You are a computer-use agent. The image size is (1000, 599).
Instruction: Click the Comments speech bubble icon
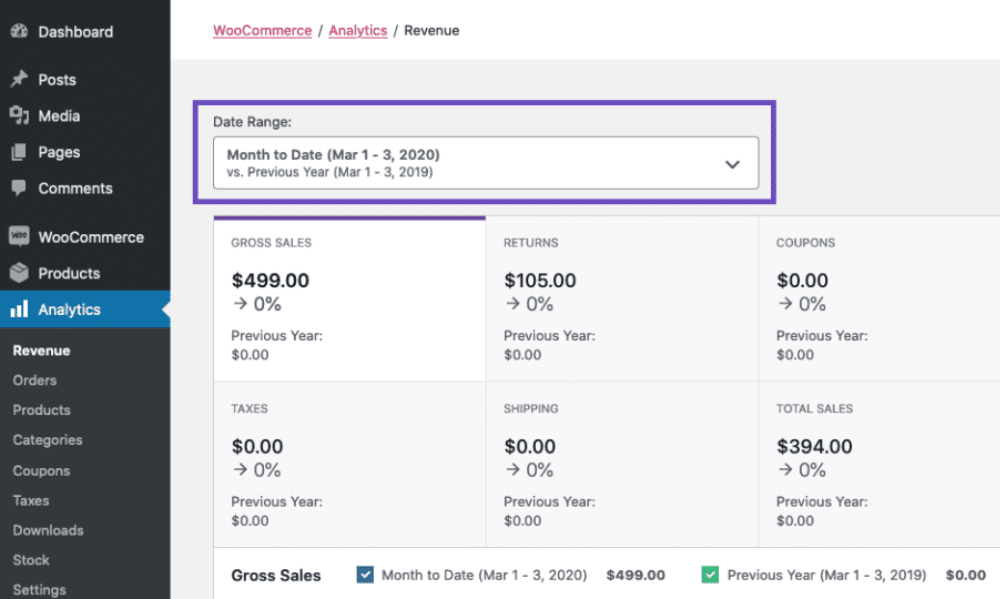coord(19,188)
